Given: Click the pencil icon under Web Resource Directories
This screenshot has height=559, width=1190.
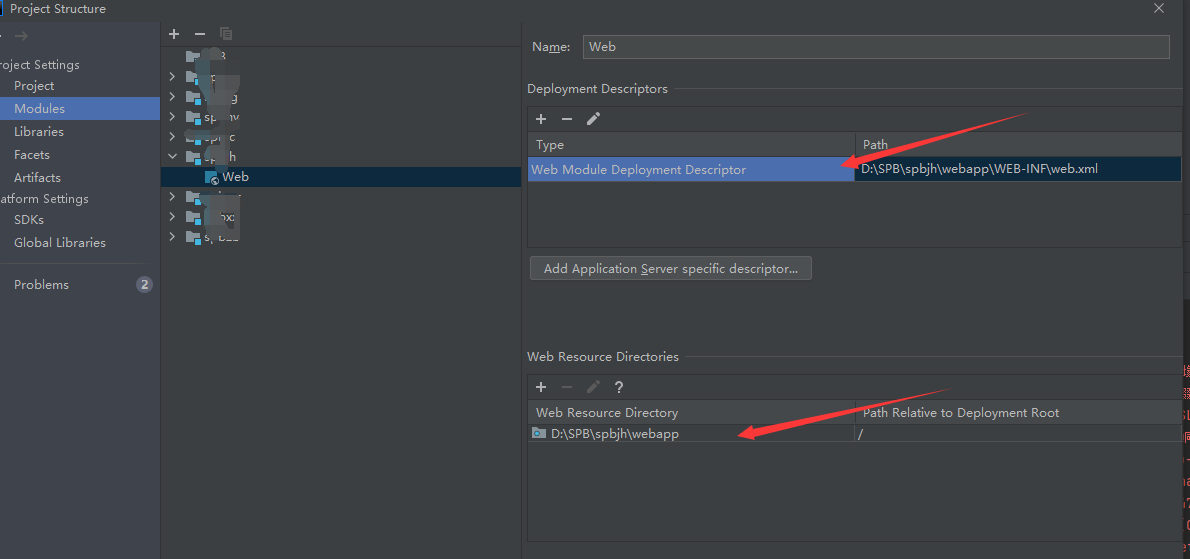Looking at the screenshot, I should point(593,387).
